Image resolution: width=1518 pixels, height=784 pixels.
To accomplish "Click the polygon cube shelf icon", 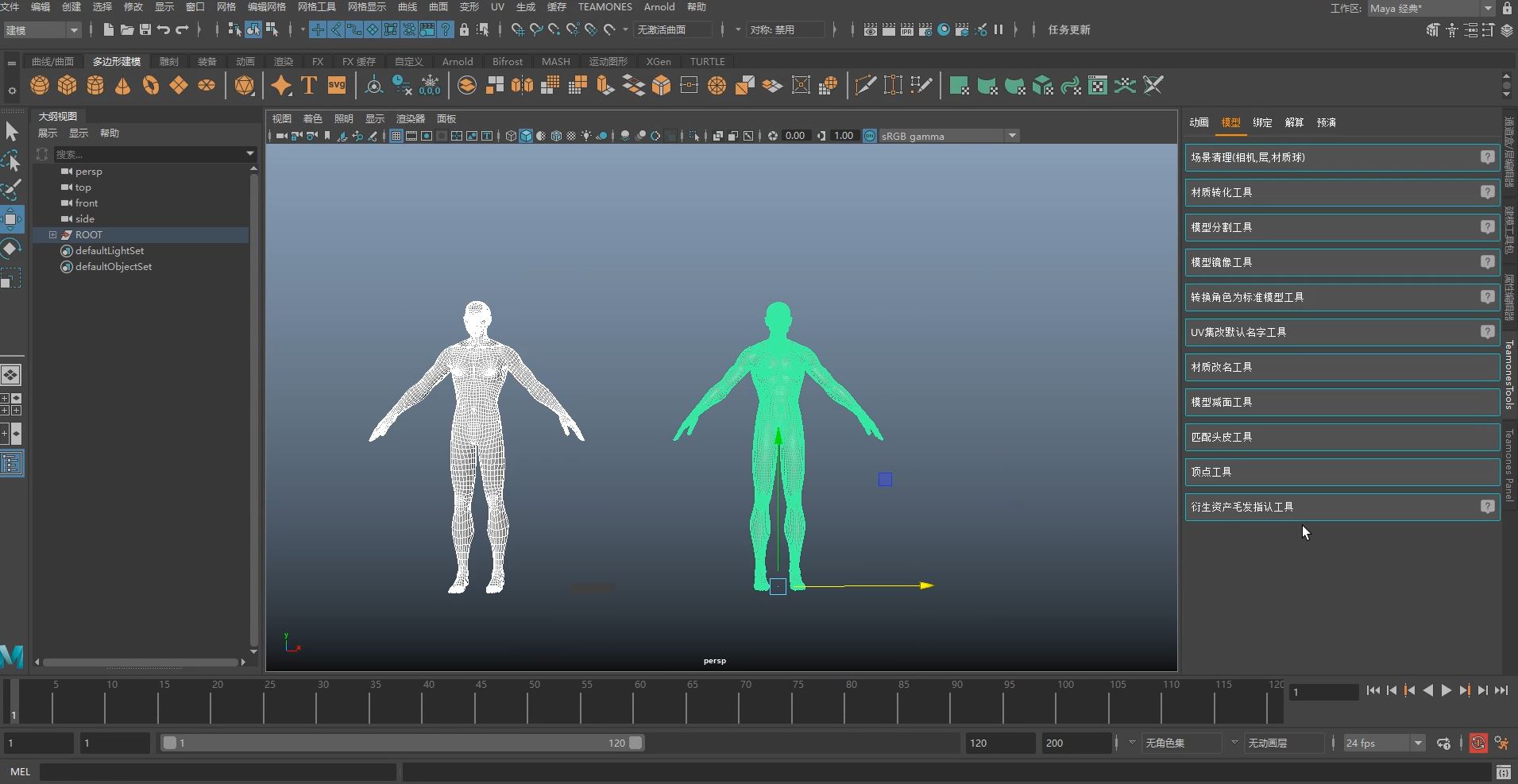I will (x=68, y=85).
